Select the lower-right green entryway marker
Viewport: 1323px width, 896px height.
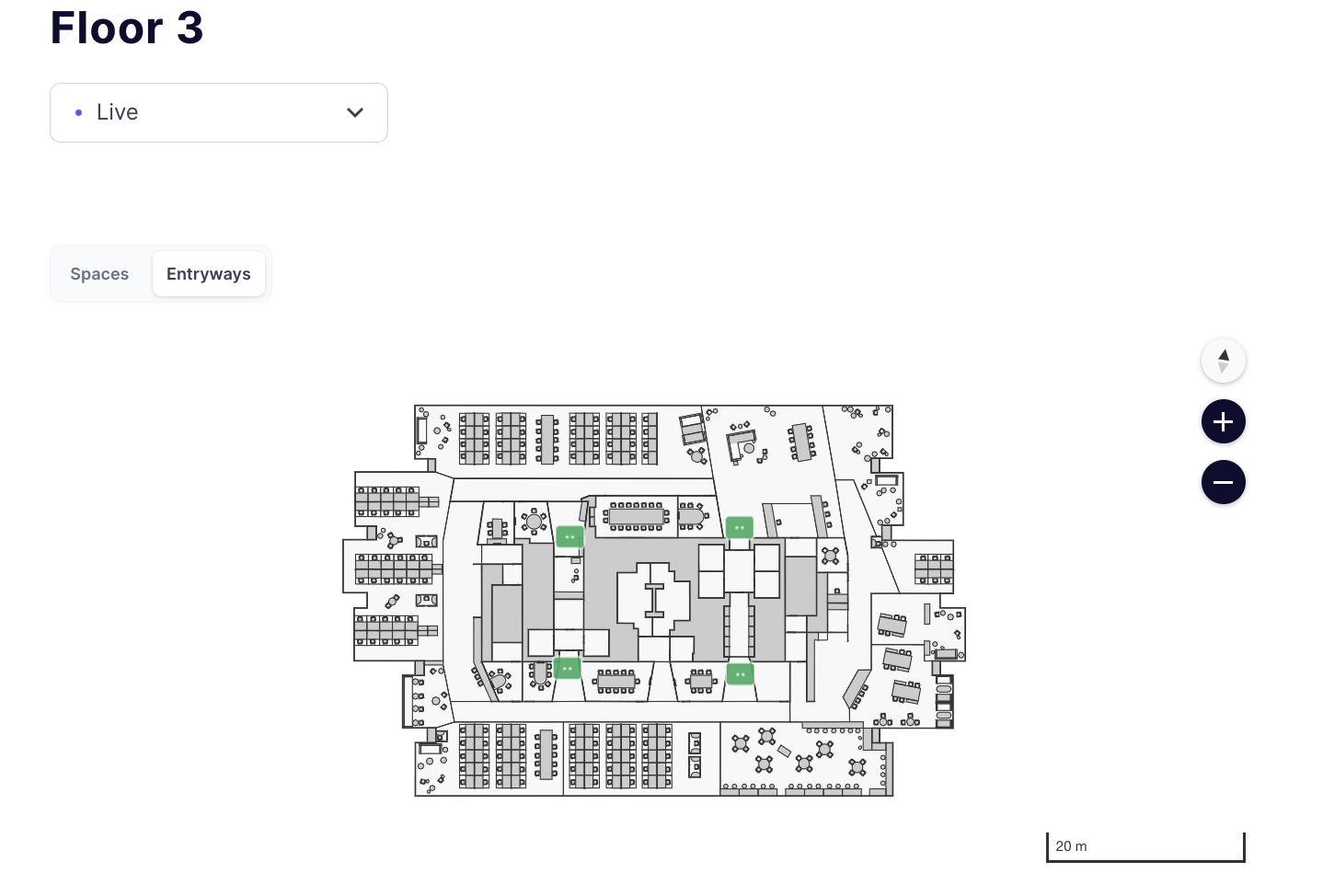pyautogui.click(x=741, y=674)
